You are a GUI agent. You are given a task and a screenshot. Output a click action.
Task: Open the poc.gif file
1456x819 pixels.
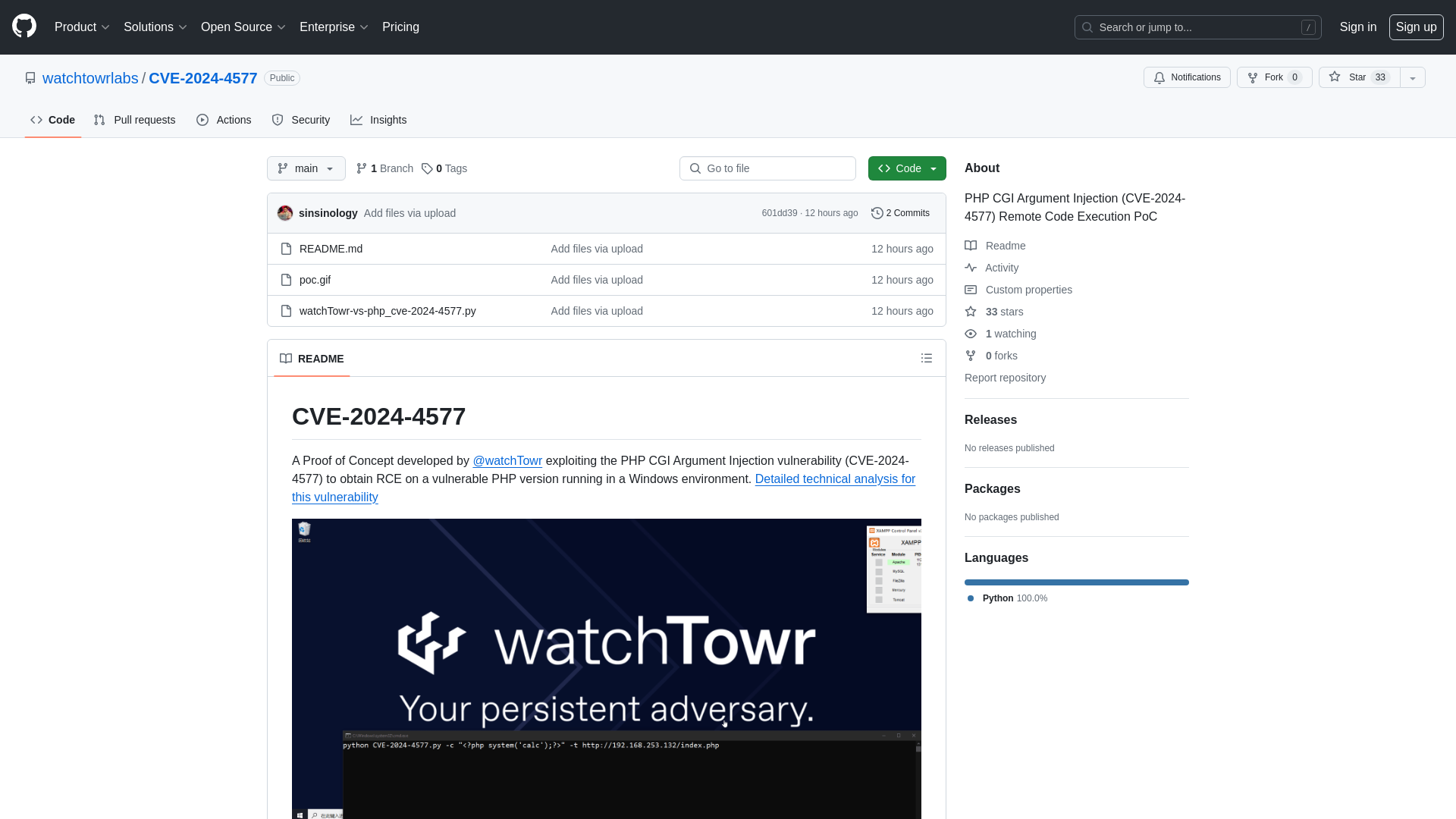pos(315,280)
